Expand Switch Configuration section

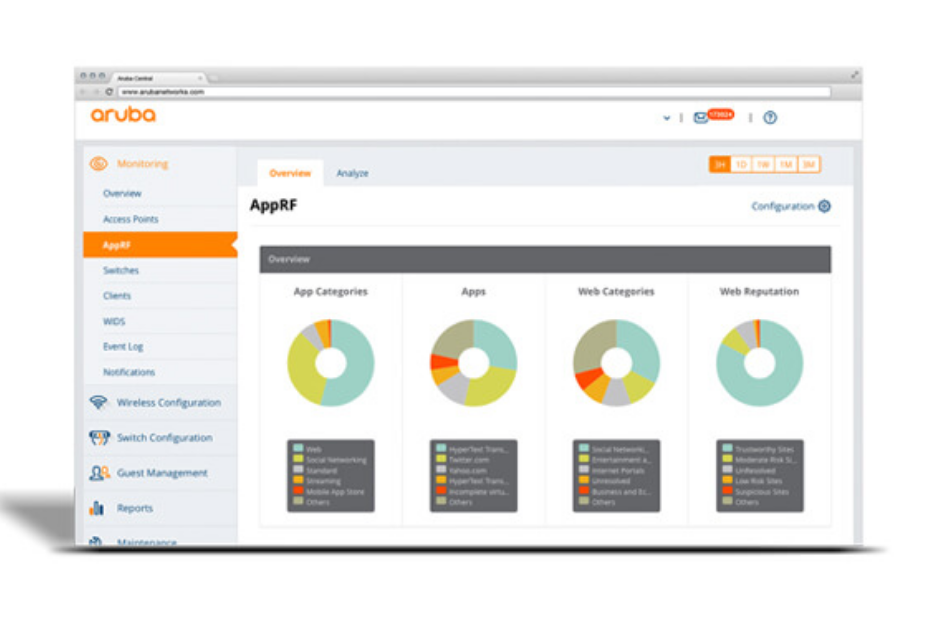(164, 438)
